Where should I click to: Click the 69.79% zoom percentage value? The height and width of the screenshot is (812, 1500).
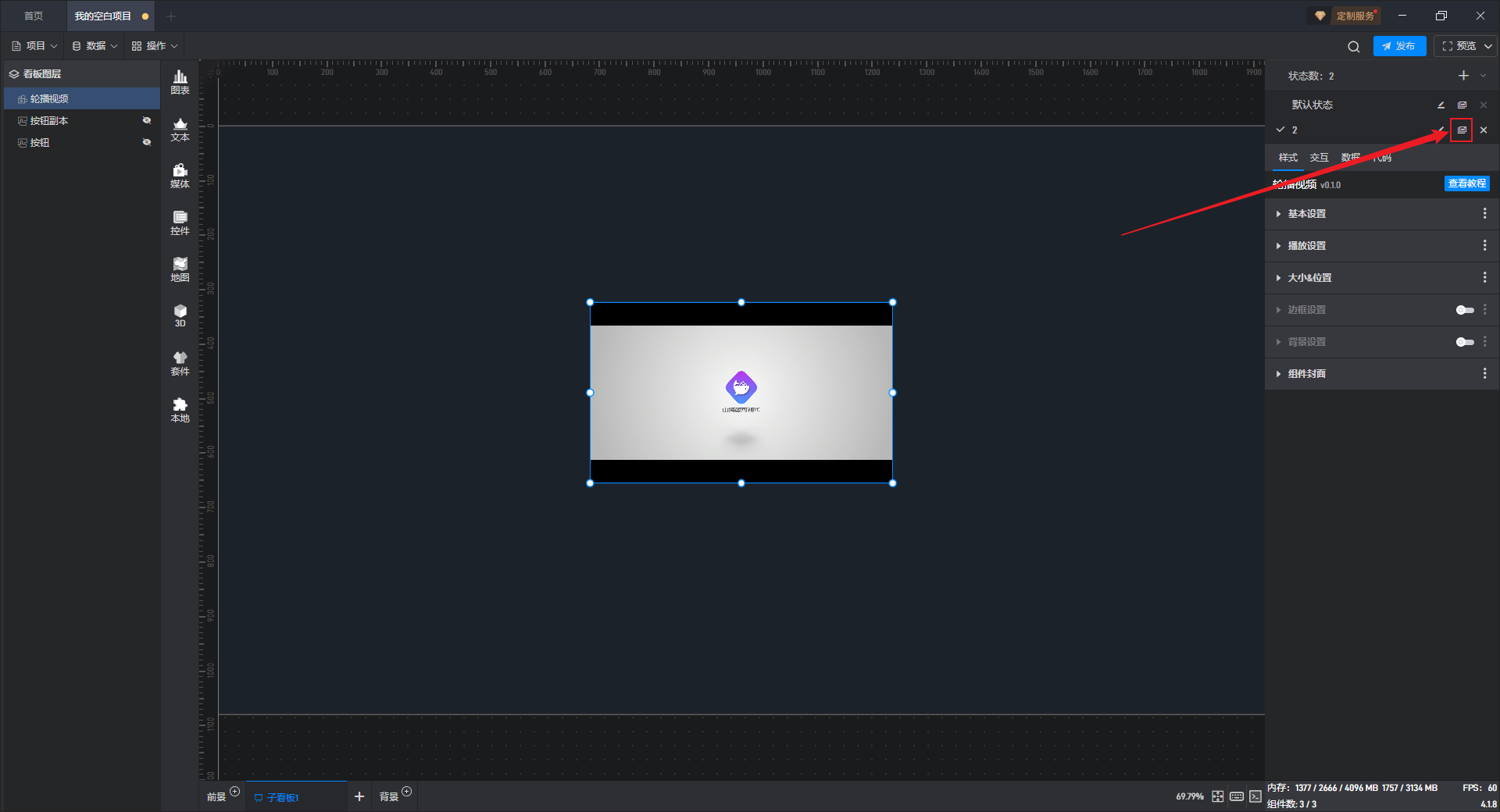point(1190,796)
